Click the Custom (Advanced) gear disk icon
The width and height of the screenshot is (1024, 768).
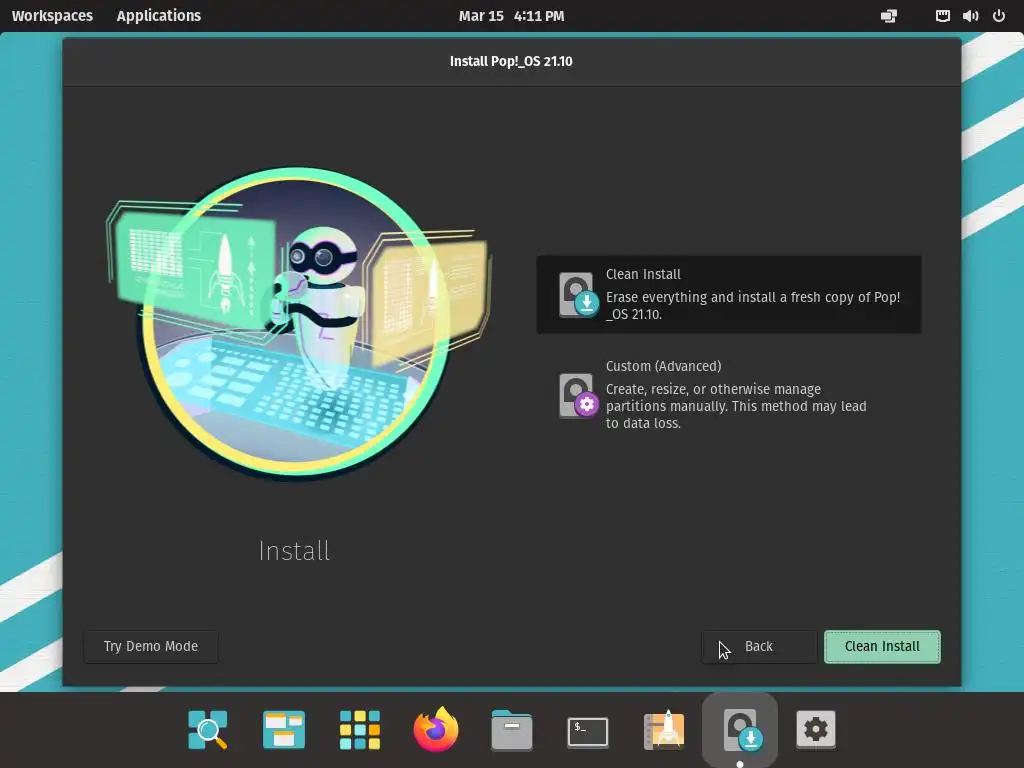point(577,395)
